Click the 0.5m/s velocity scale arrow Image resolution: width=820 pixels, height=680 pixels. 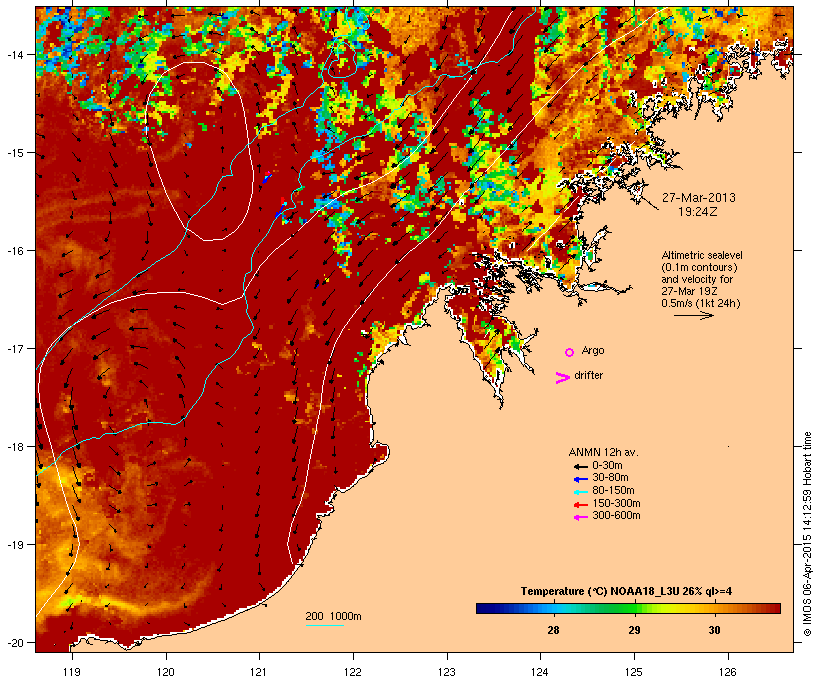693,315
